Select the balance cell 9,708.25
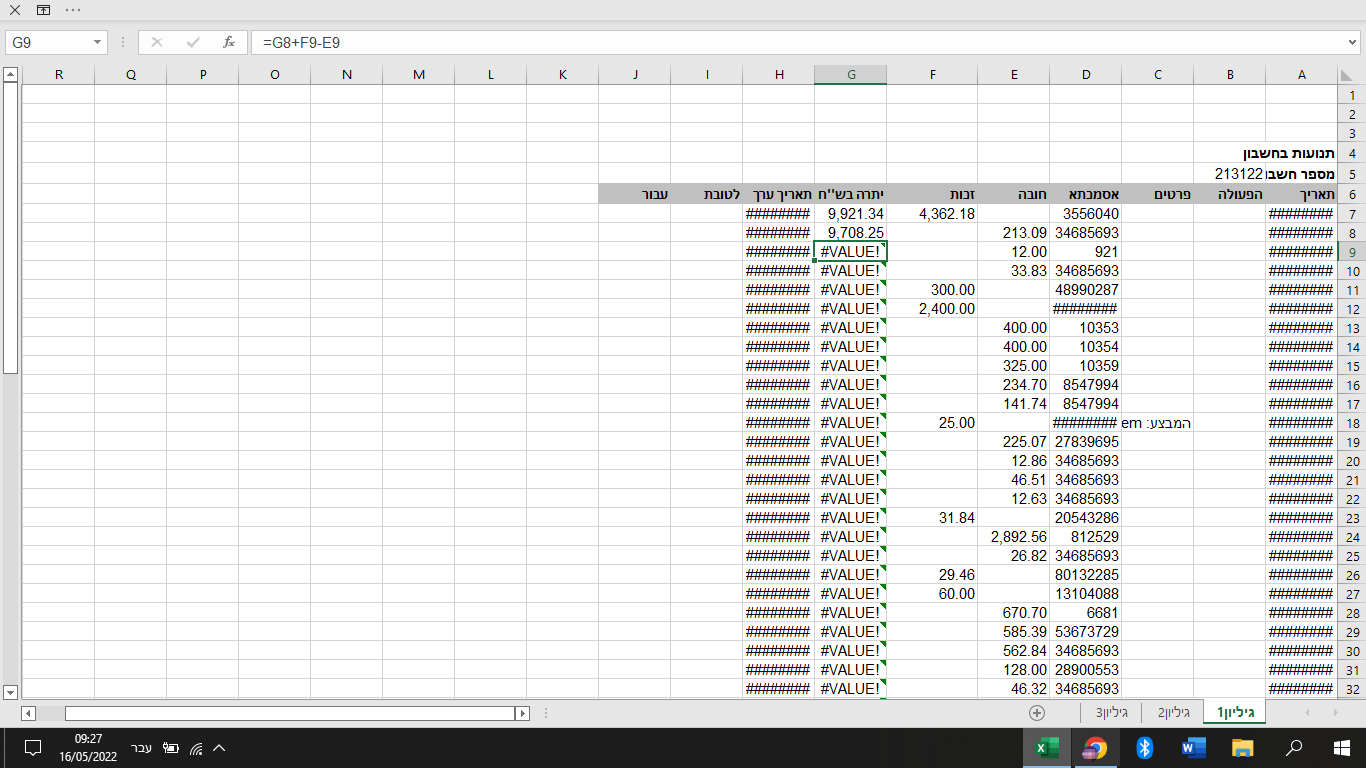The image size is (1366, 768). (851, 233)
